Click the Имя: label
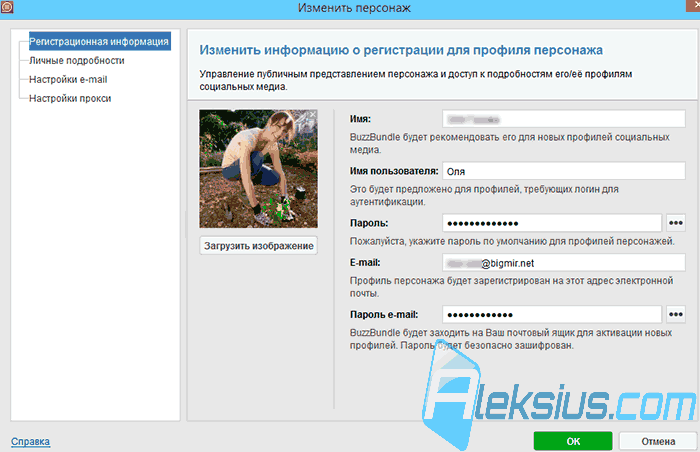The image size is (700, 452). pyautogui.click(x=360, y=119)
